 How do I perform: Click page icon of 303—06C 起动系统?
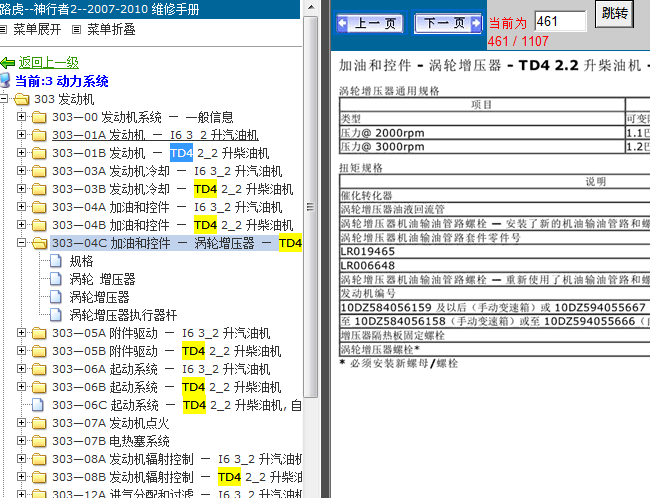click(38, 405)
